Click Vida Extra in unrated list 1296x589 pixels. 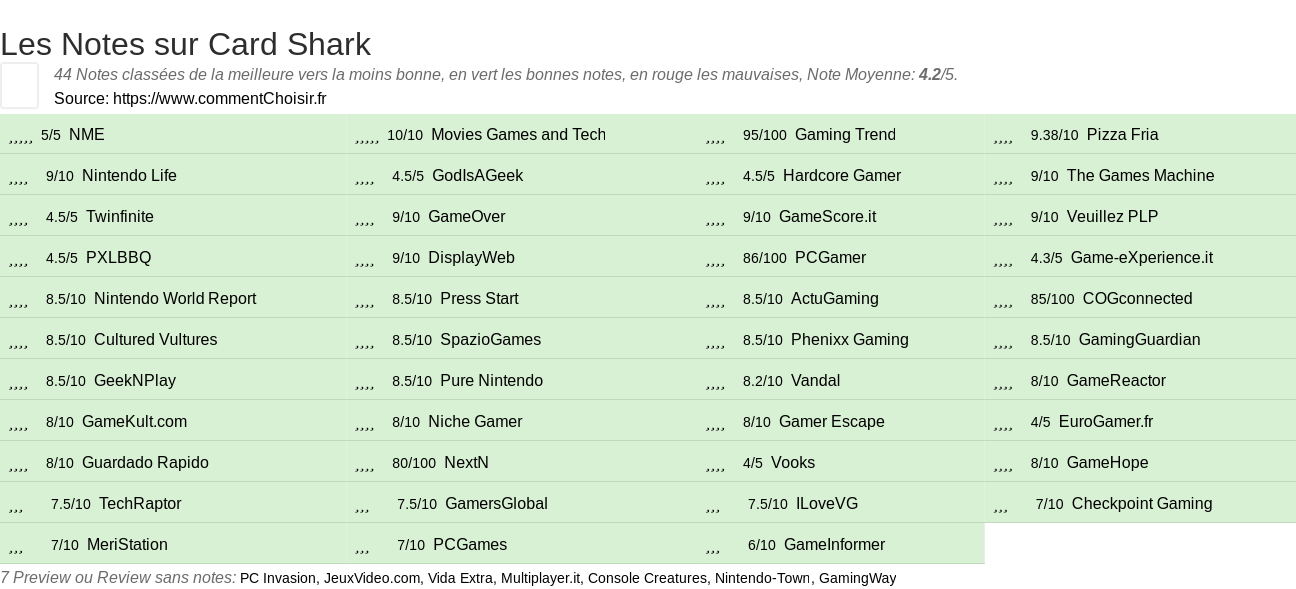click(460, 578)
